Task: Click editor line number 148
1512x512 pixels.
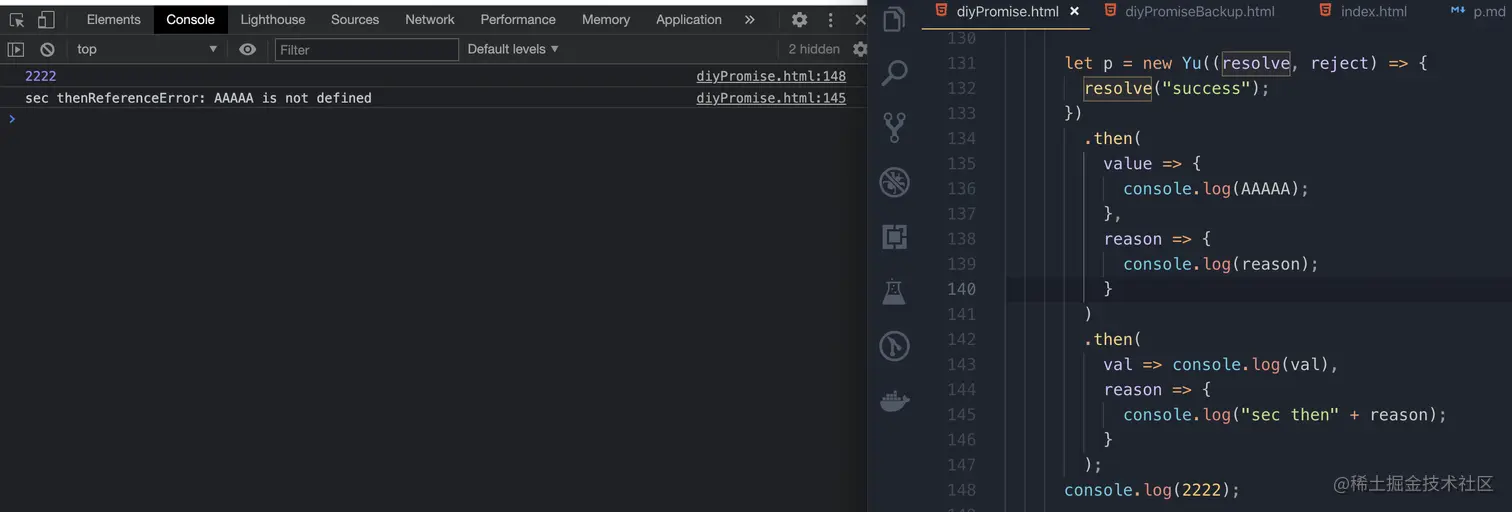Action: 961,490
